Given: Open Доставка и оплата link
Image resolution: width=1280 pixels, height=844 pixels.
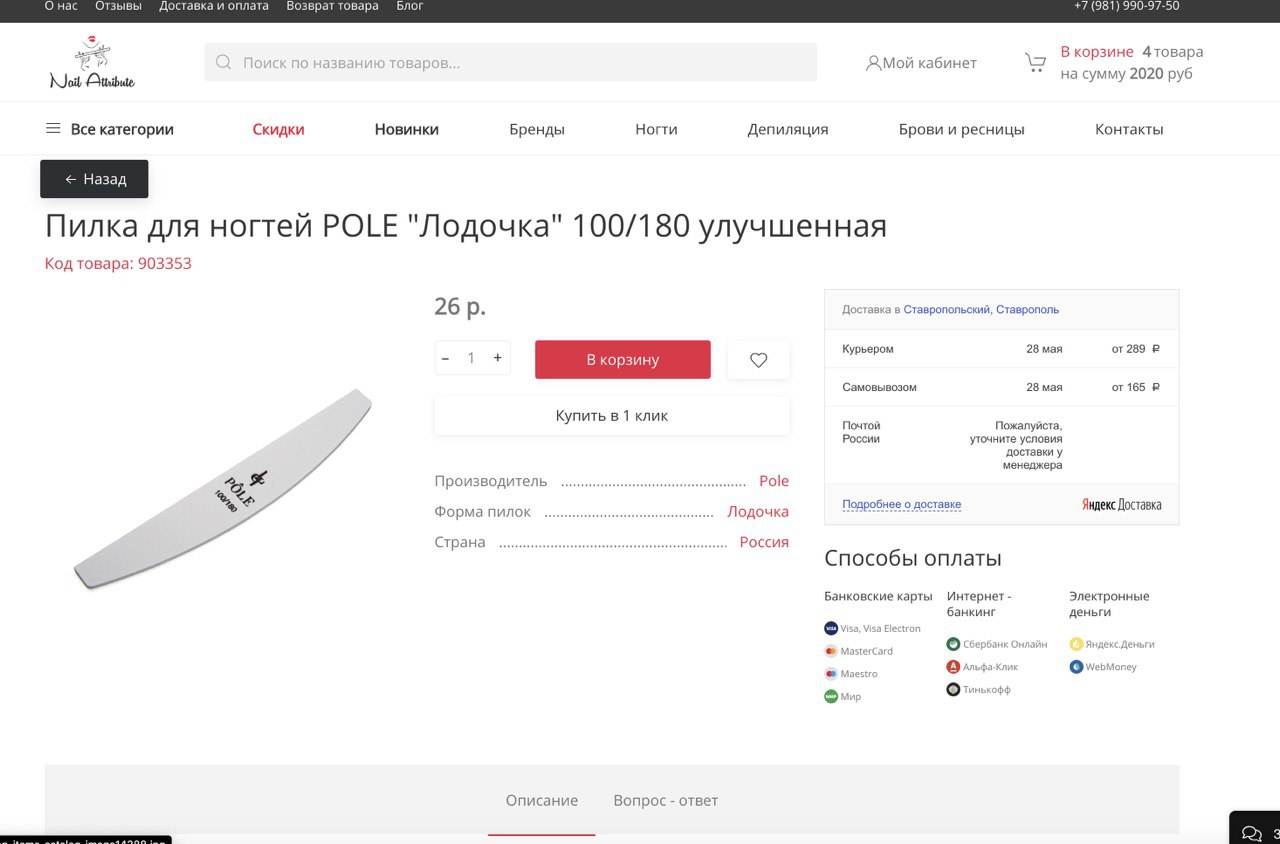Looking at the screenshot, I should point(214,6).
